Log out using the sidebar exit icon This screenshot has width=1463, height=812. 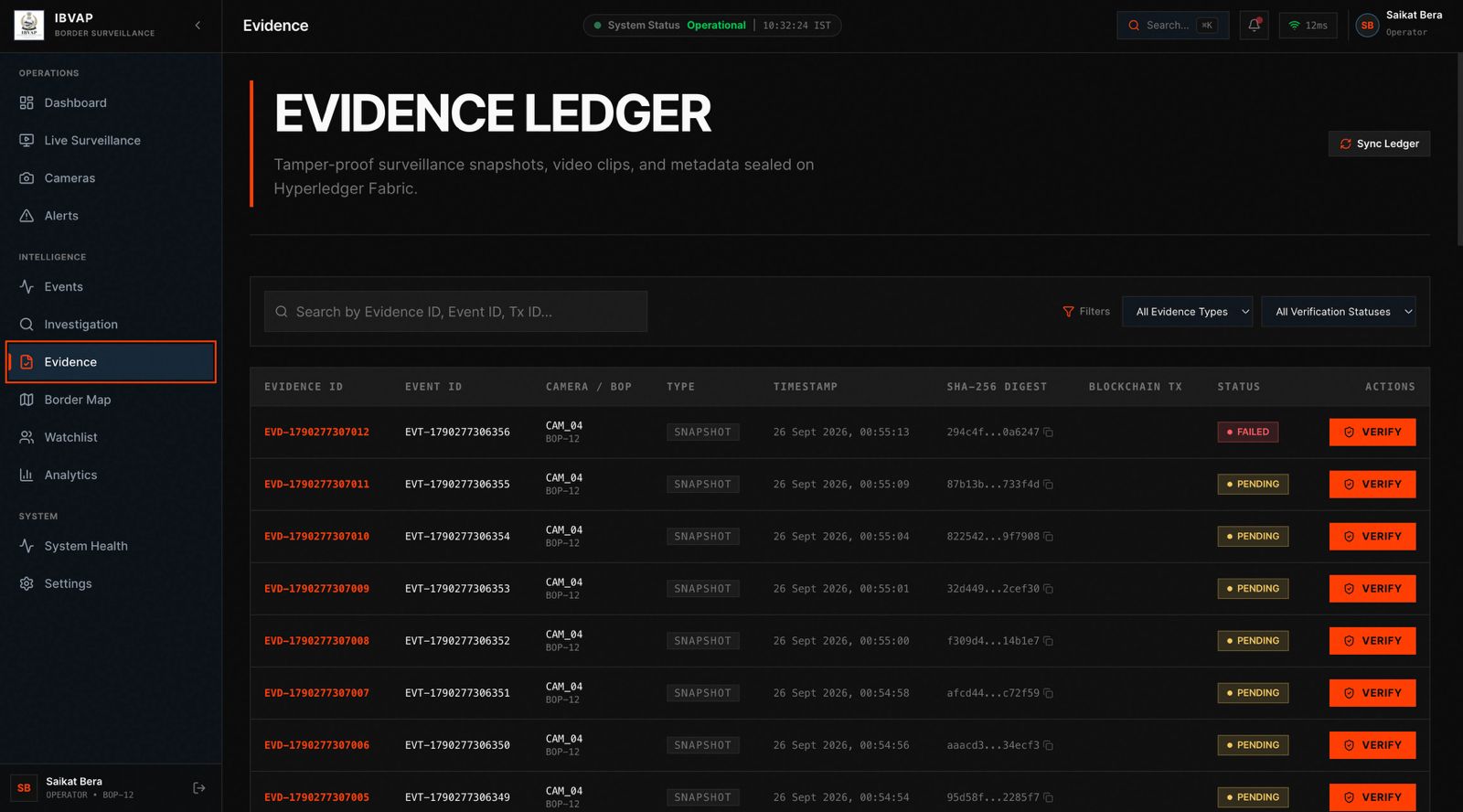coord(199,788)
